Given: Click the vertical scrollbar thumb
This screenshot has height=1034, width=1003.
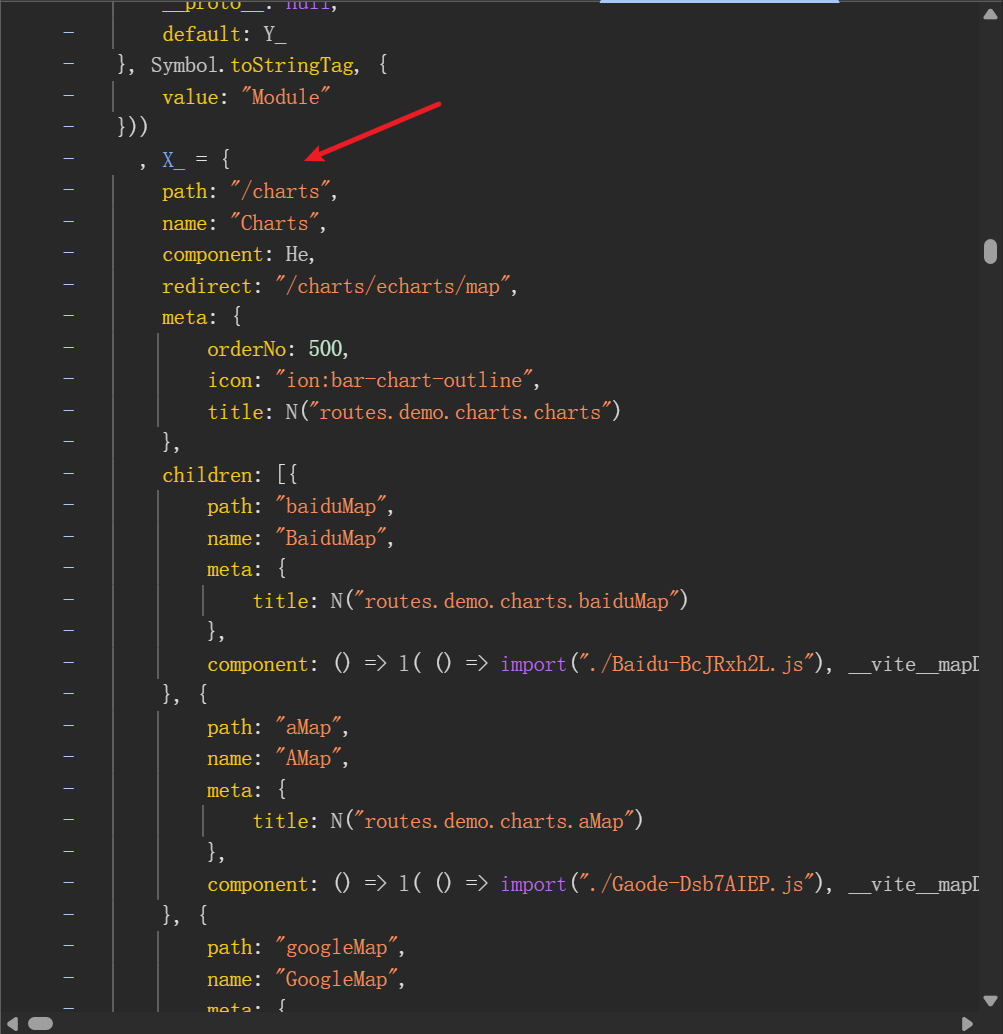Looking at the screenshot, I should 990,250.
